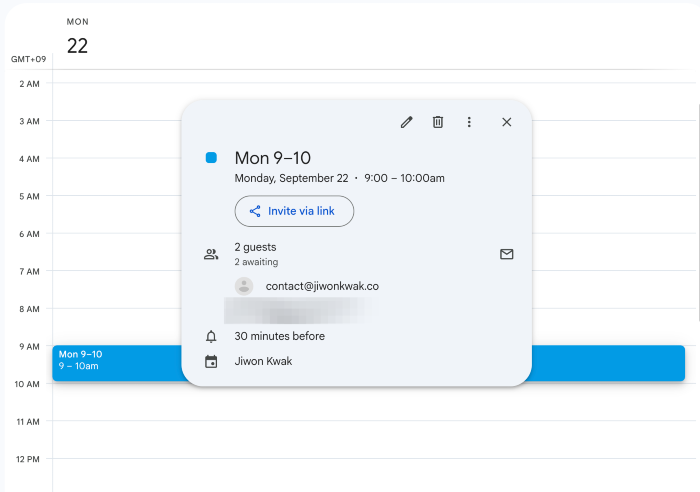Click the calendar icon beside Jiwon Kwak
700x492 pixels.
[211, 362]
